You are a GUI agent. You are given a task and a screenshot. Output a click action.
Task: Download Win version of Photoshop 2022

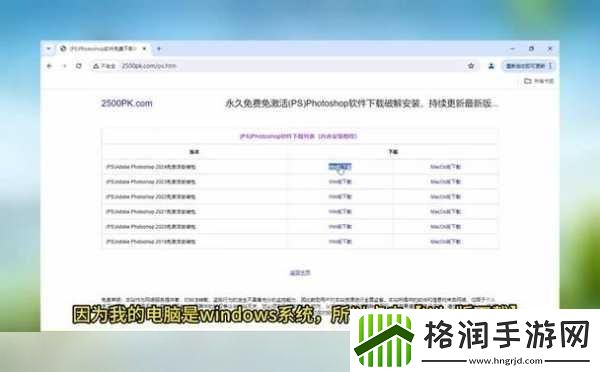point(340,197)
